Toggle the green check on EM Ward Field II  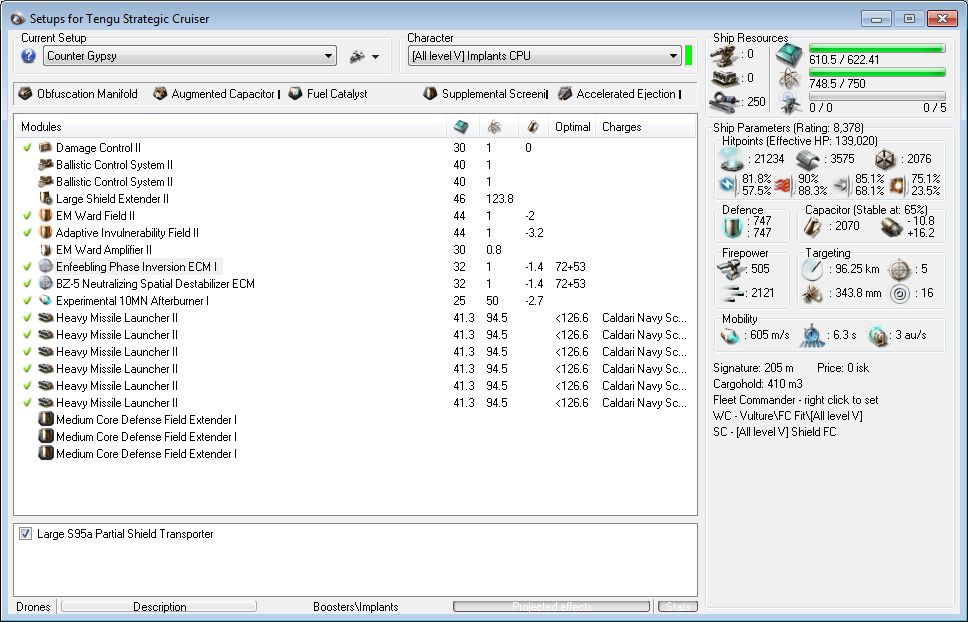coord(27,216)
